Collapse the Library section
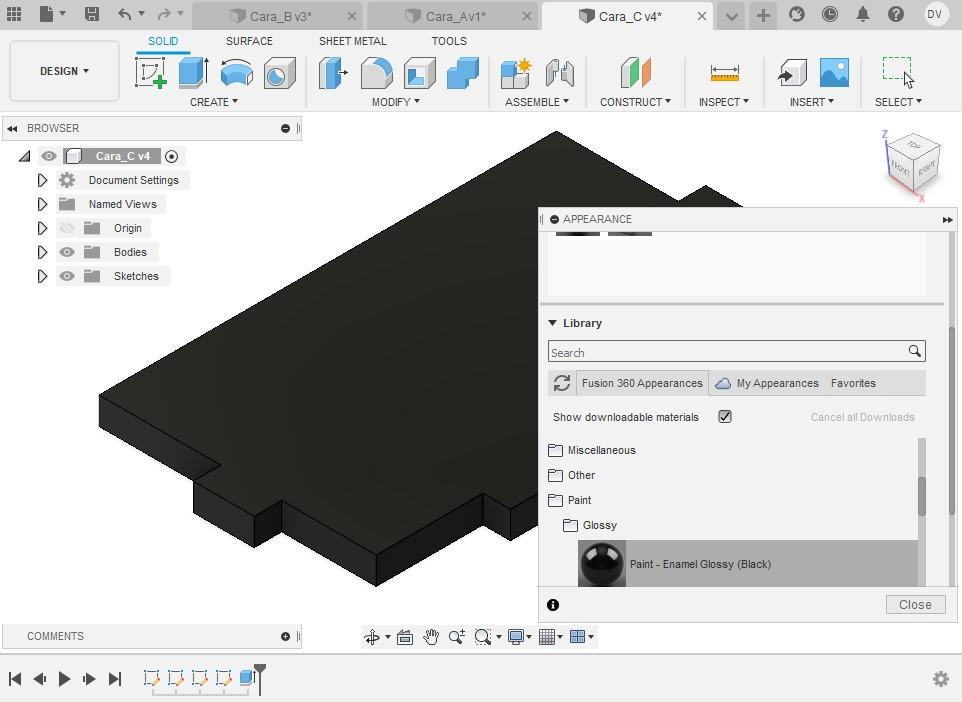Viewport: 962px width, 702px height. [x=552, y=323]
